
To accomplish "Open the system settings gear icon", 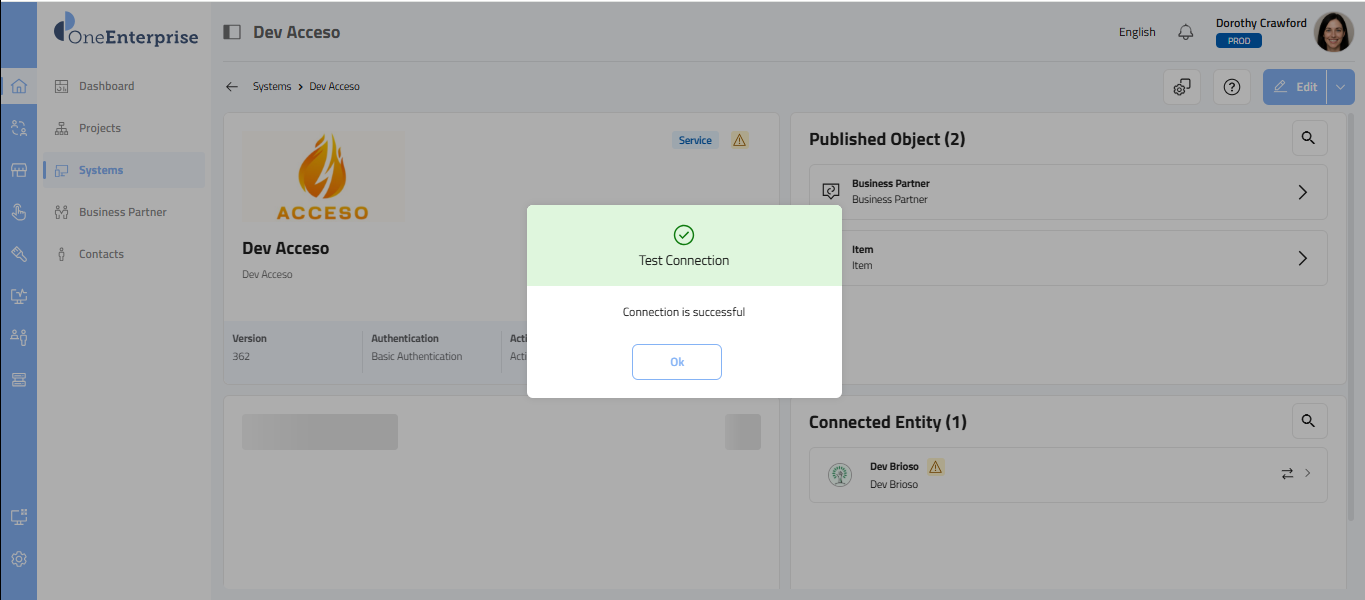I will (x=1181, y=87).
